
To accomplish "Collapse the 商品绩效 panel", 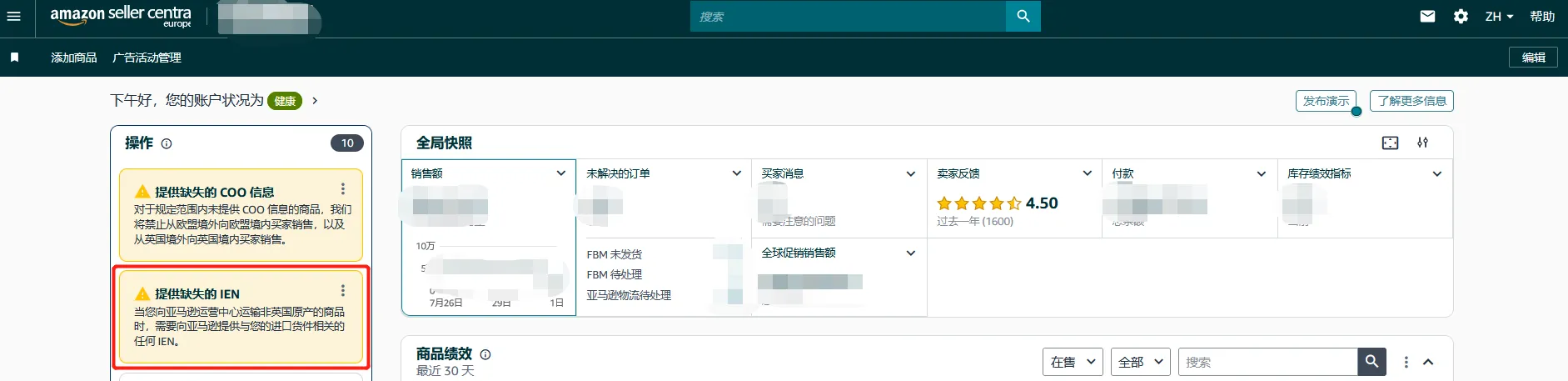I will click(x=1428, y=362).
